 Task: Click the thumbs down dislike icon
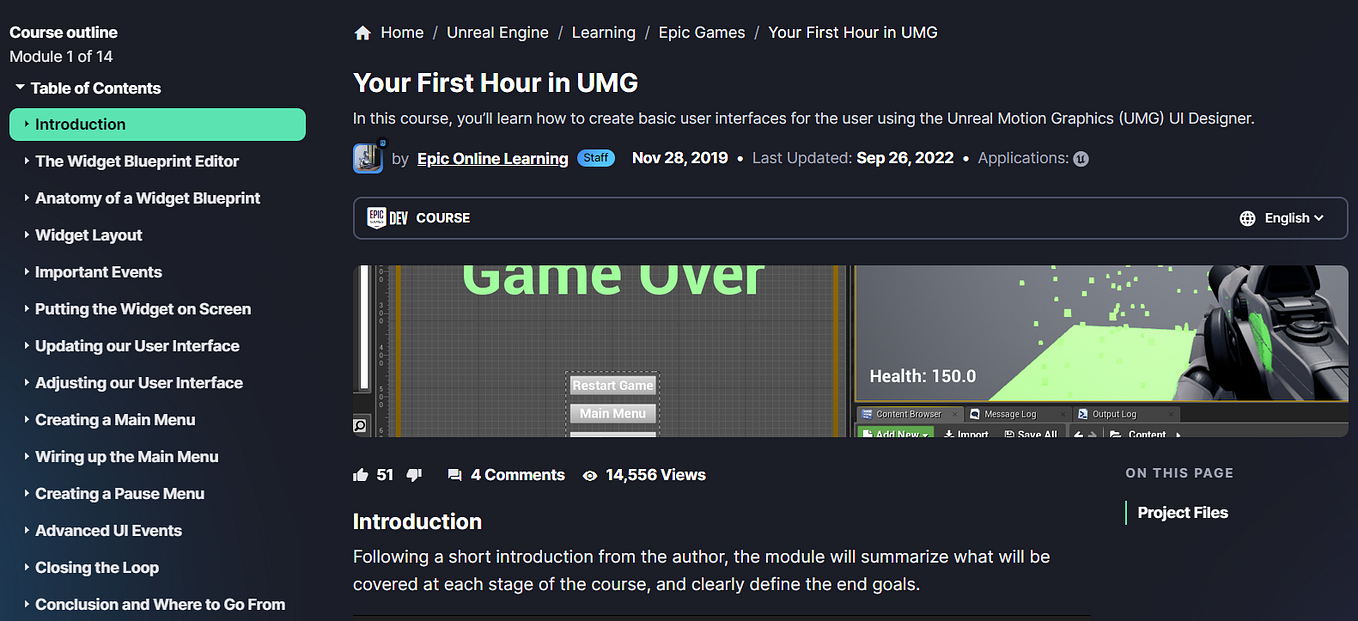(414, 474)
